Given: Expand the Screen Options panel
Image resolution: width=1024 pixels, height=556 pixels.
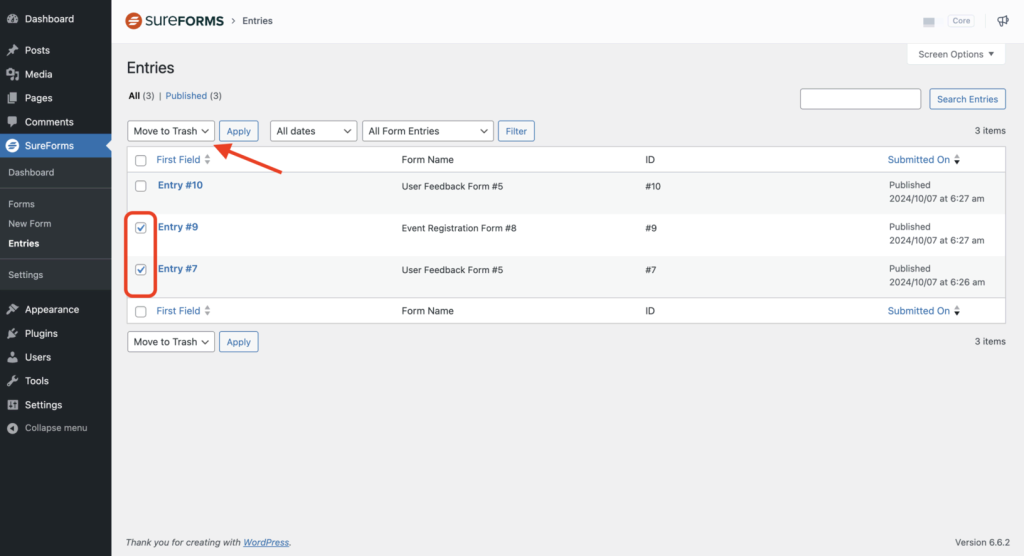Looking at the screenshot, I should (956, 55).
